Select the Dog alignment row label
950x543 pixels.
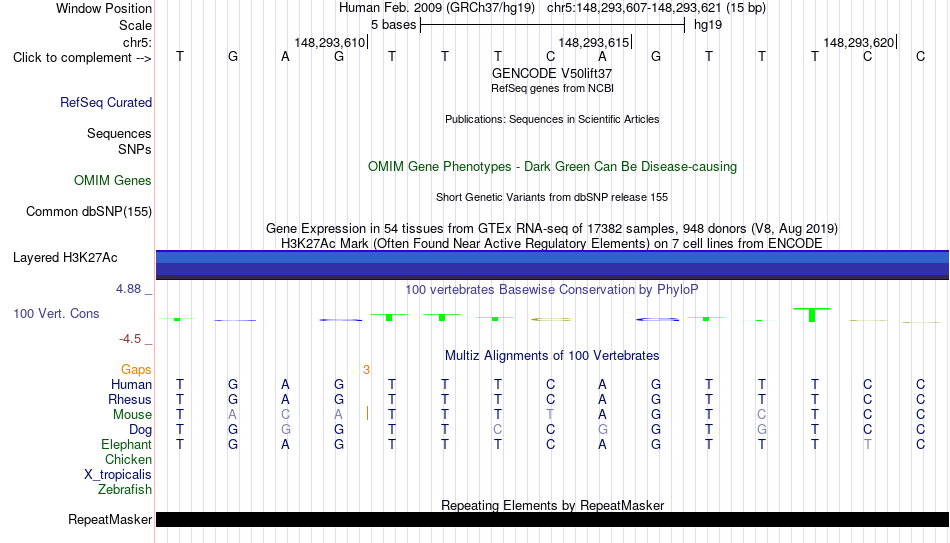point(141,430)
